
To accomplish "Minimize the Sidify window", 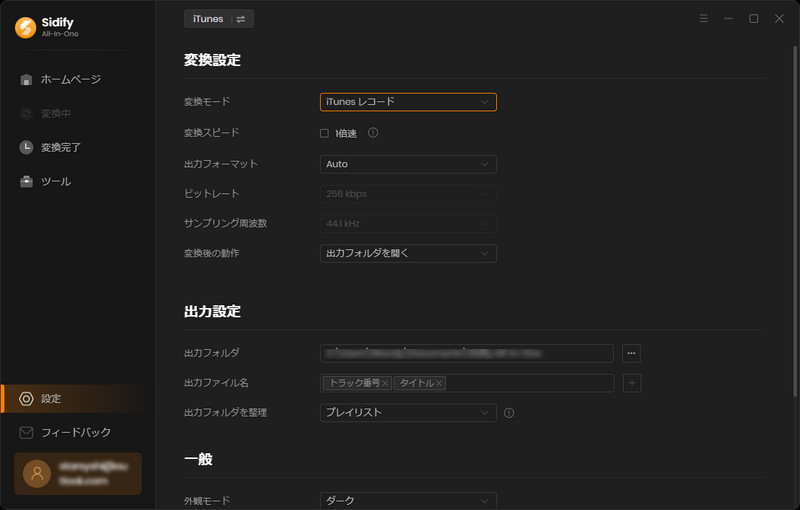I will (729, 18).
